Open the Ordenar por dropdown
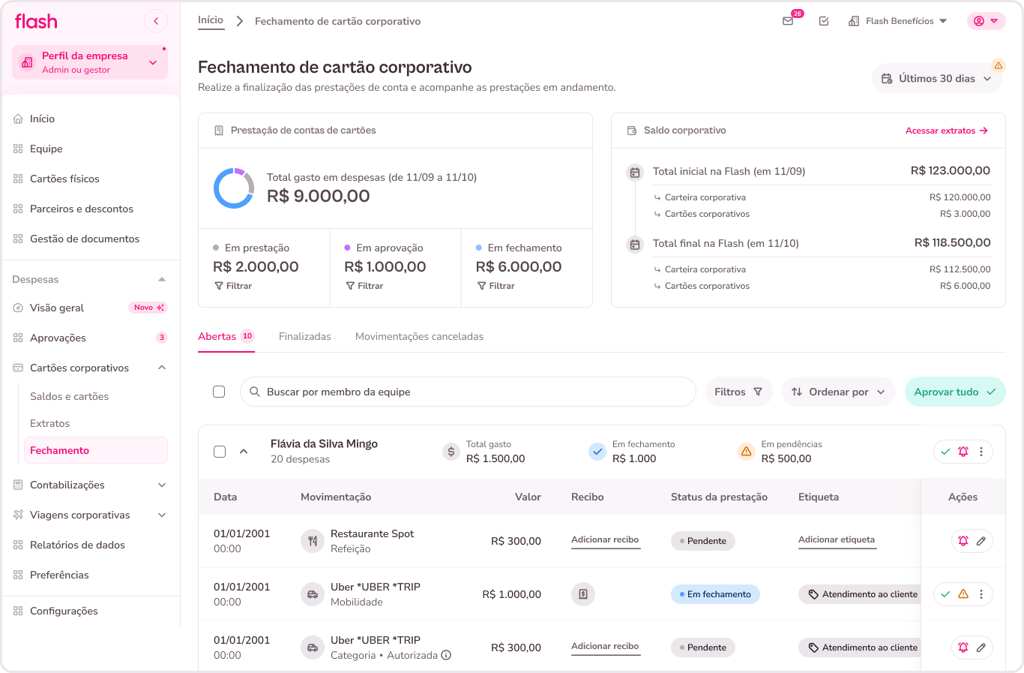Image resolution: width=1024 pixels, height=673 pixels. coord(838,392)
